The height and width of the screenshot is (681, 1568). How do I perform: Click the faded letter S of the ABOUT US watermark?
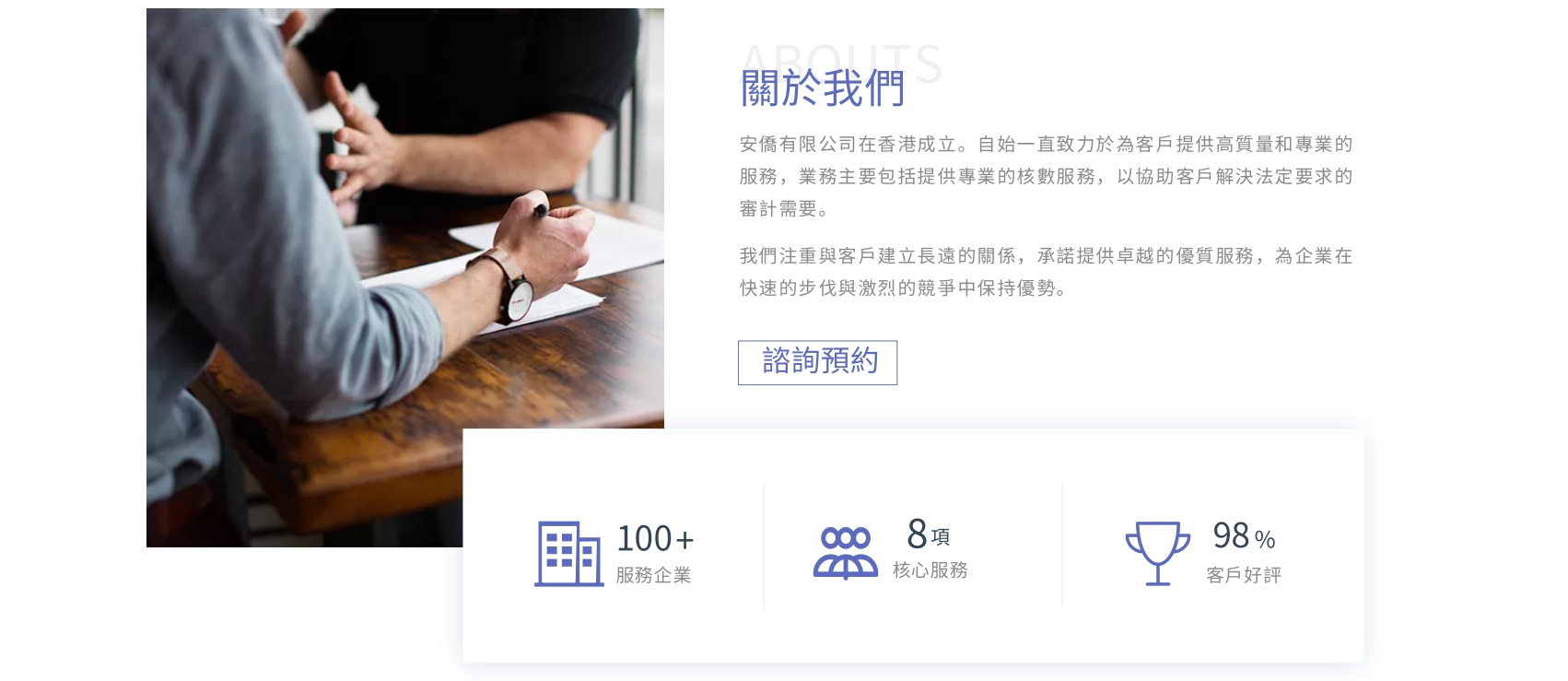[924, 63]
